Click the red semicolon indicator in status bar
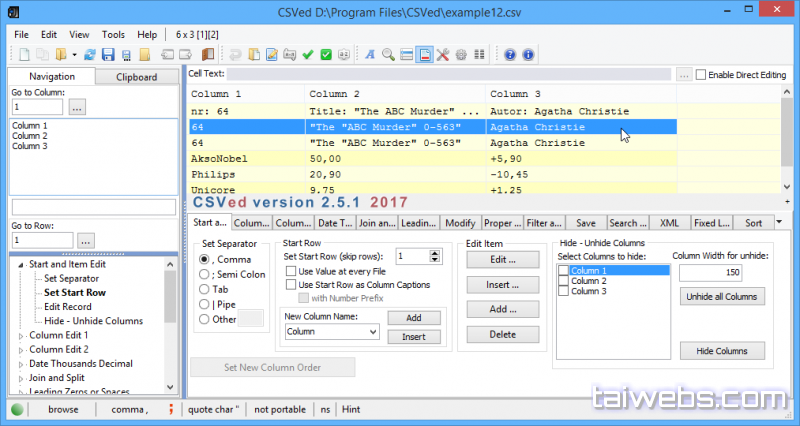 coord(171,409)
